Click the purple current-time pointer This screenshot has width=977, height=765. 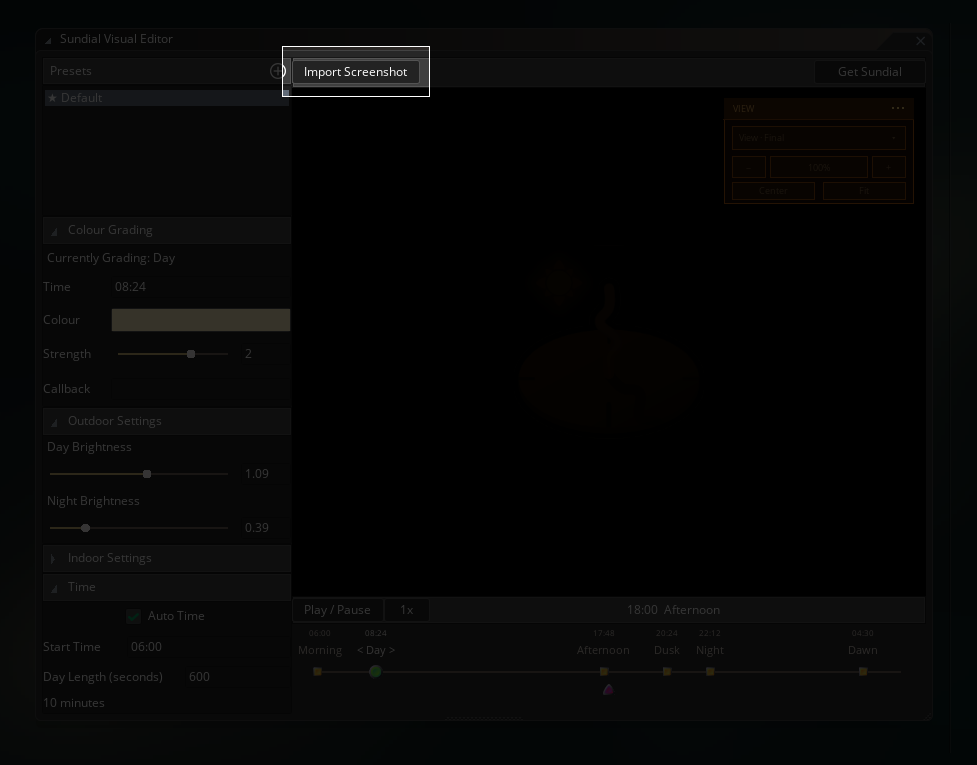[x=608, y=689]
